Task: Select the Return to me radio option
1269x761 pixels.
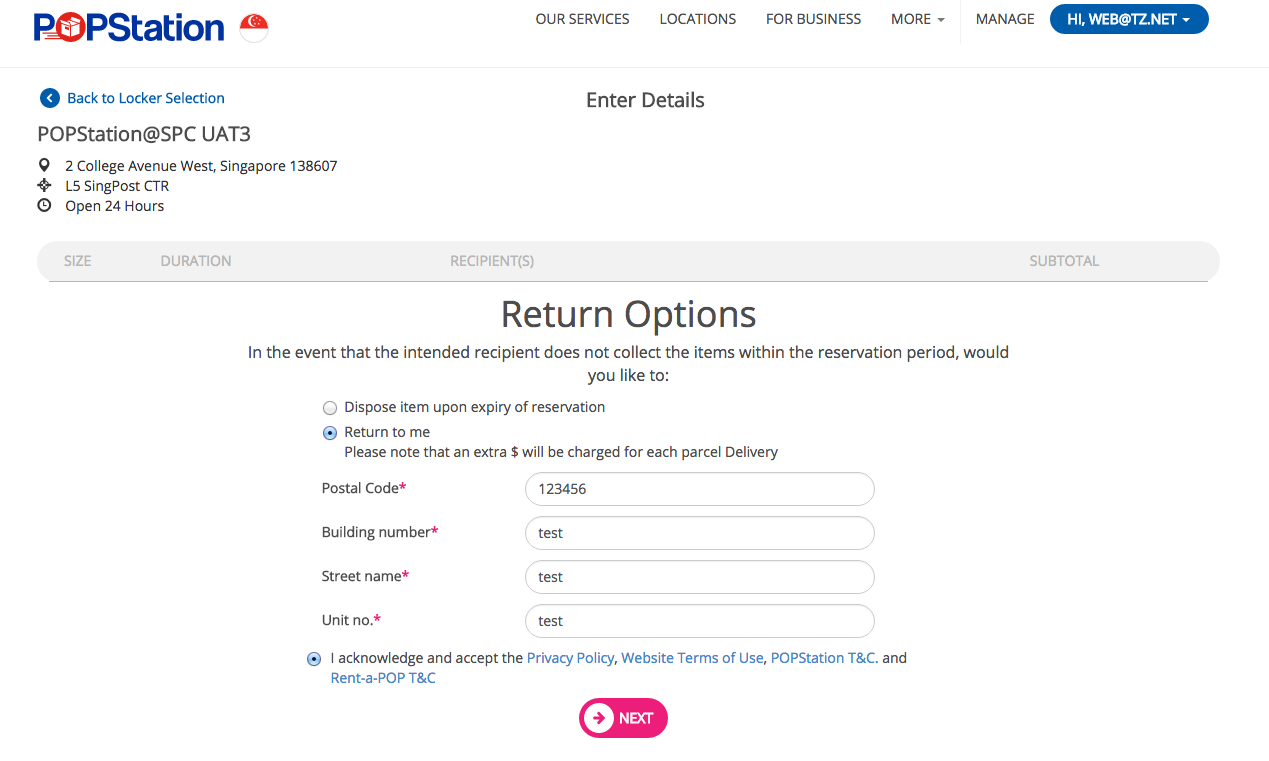Action: pyautogui.click(x=330, y=433)
